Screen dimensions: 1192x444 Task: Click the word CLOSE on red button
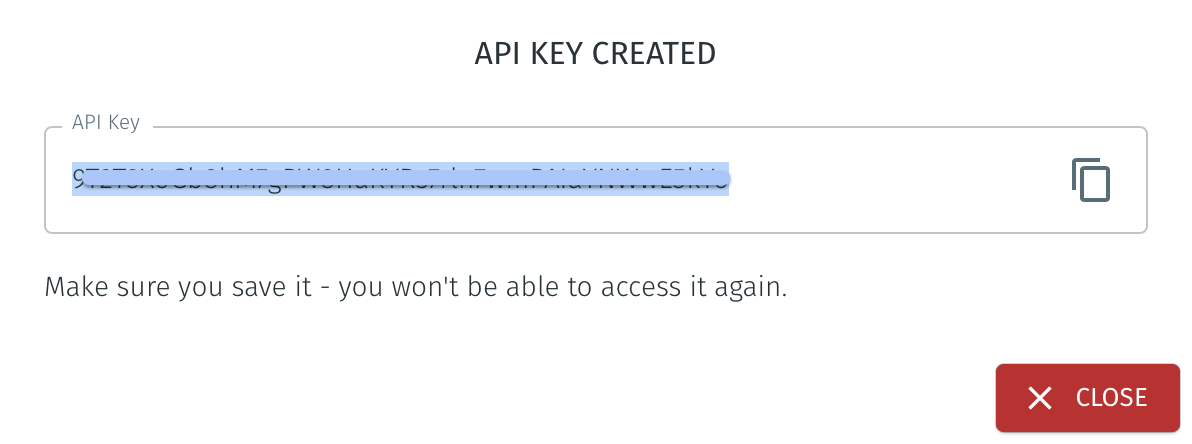coord(1111,398)
